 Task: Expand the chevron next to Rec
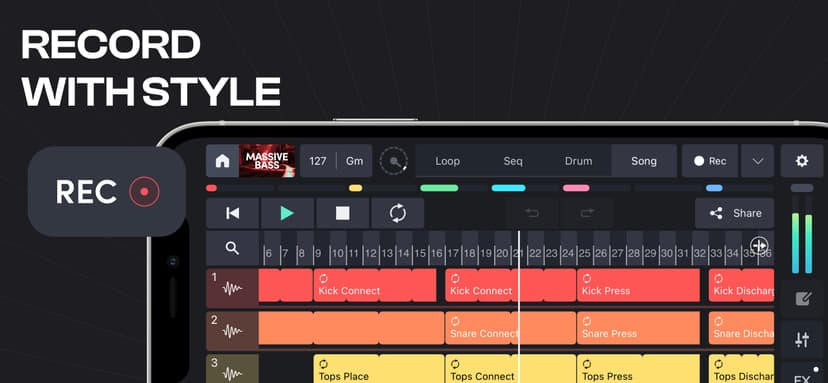tap(758, 161)
